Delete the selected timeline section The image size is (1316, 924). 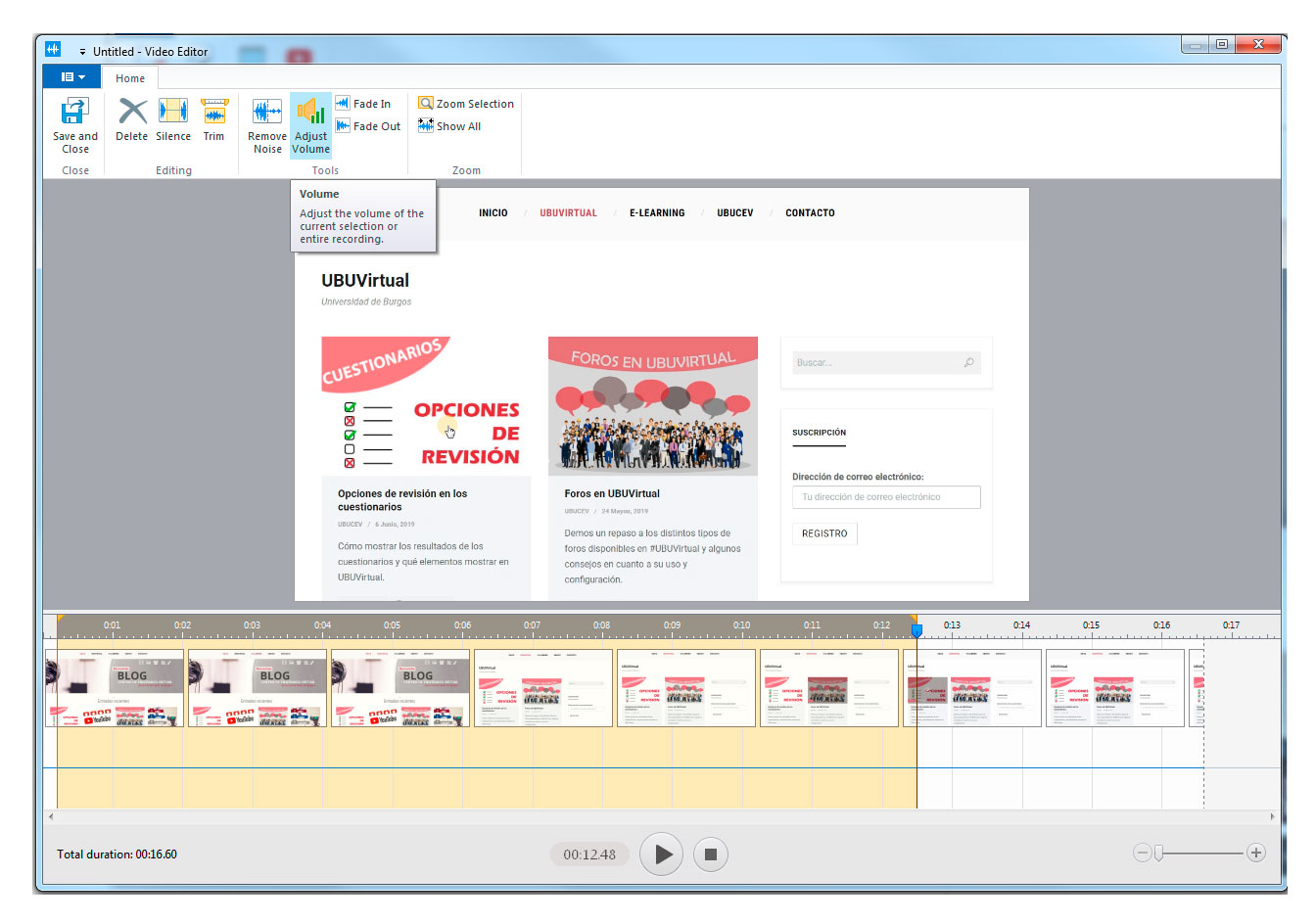click(131, 120)
